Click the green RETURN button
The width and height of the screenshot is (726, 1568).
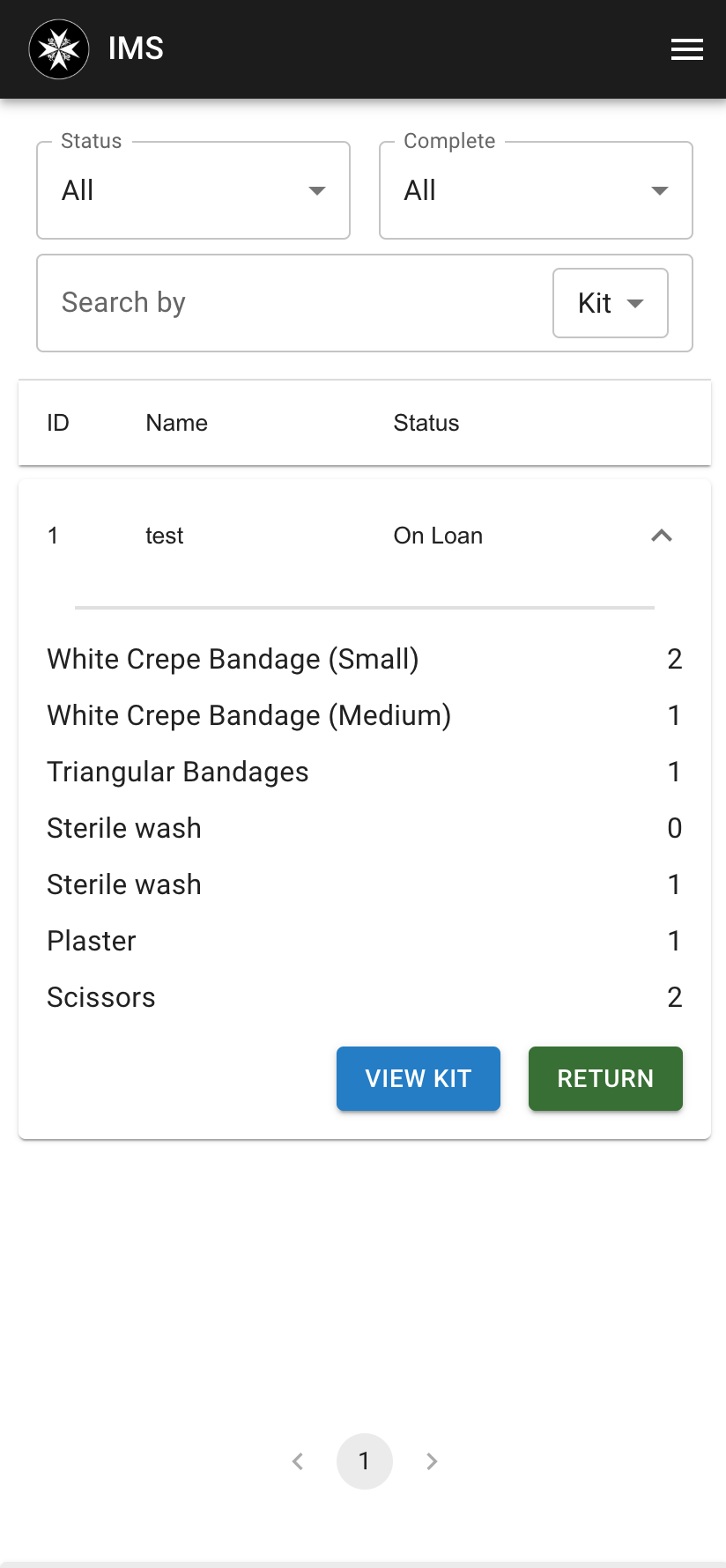coord(605,1078)
